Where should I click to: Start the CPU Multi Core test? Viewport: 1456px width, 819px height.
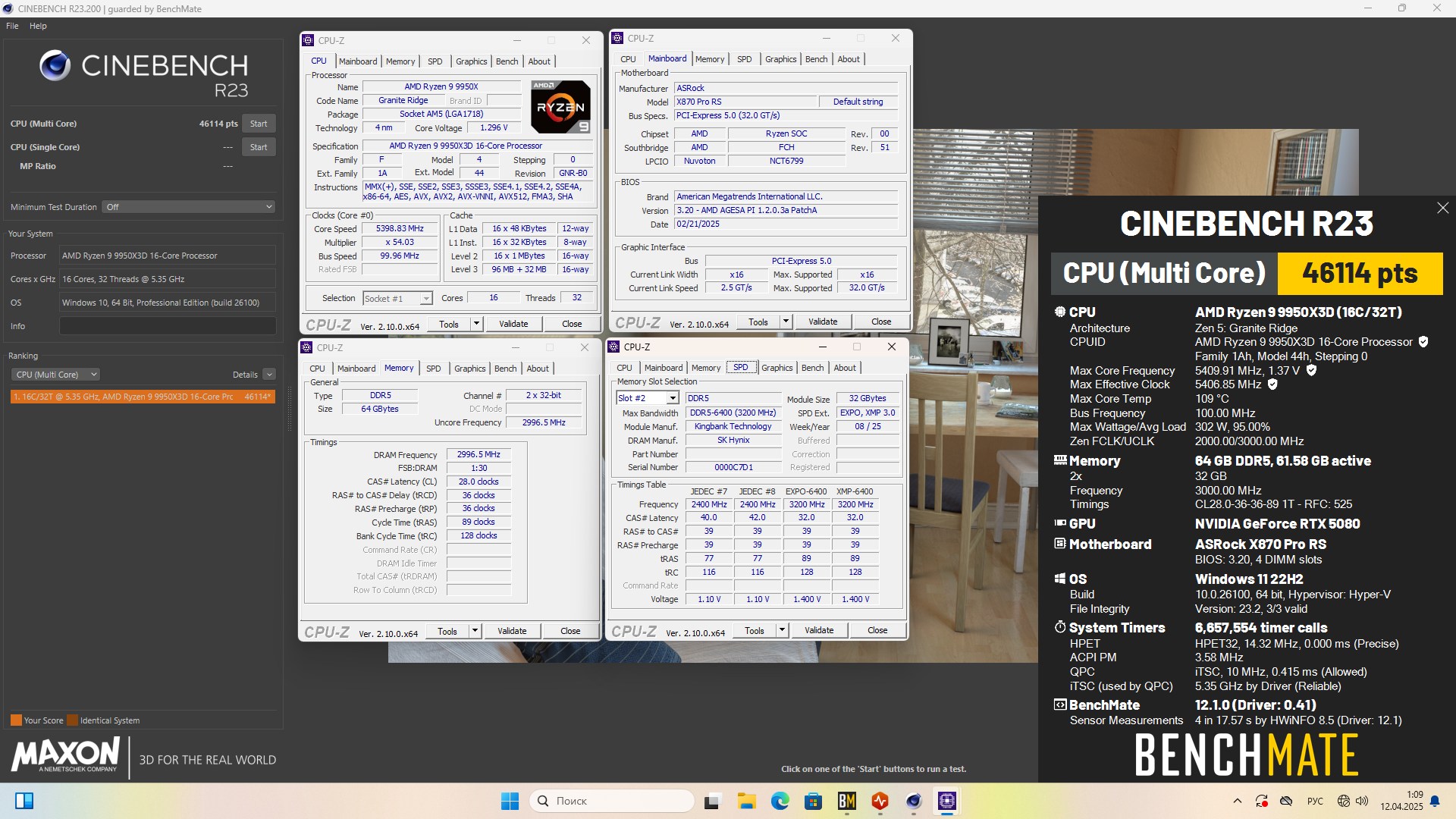coord(259,124)
